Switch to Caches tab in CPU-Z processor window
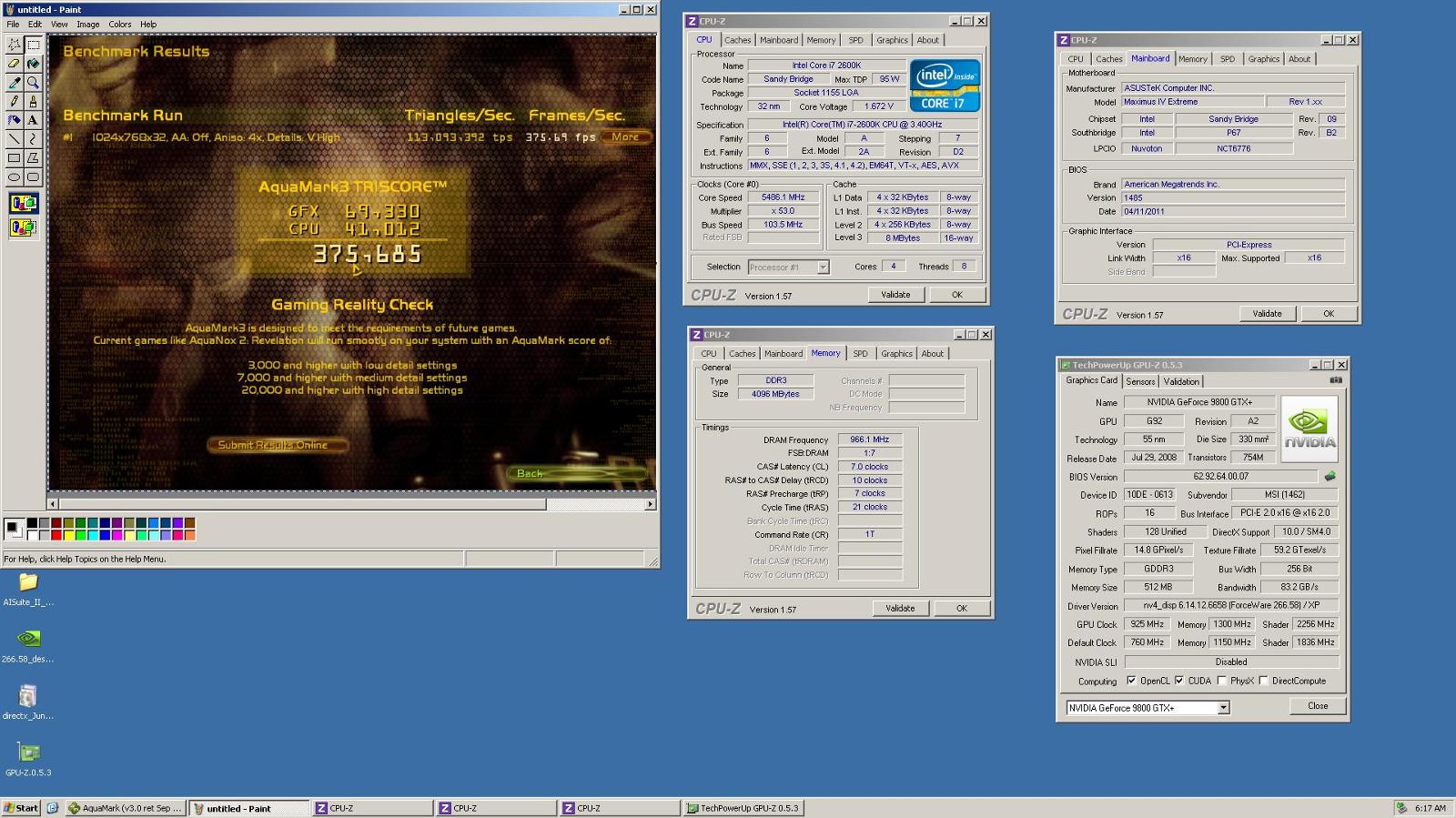 coord(737,40)
